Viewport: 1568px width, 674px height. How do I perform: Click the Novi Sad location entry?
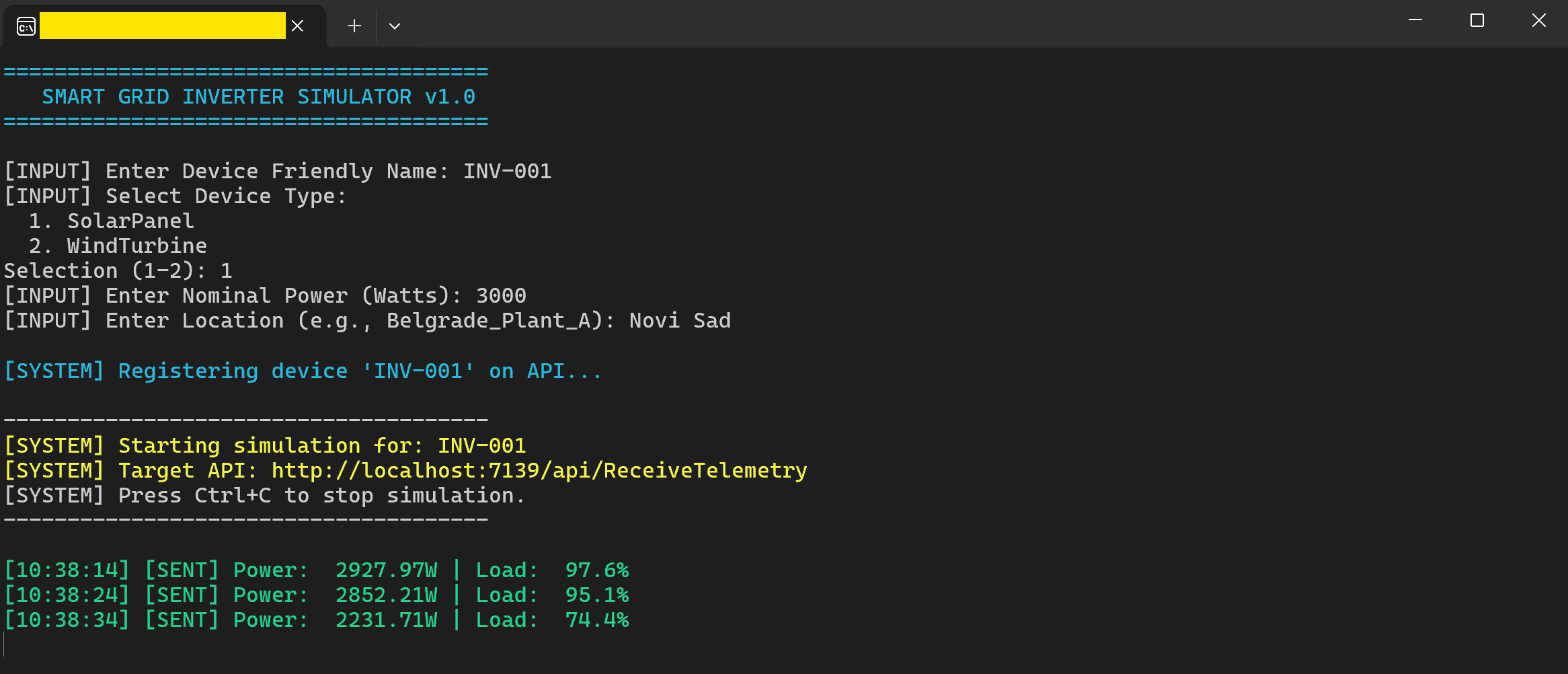click(680, 321)
